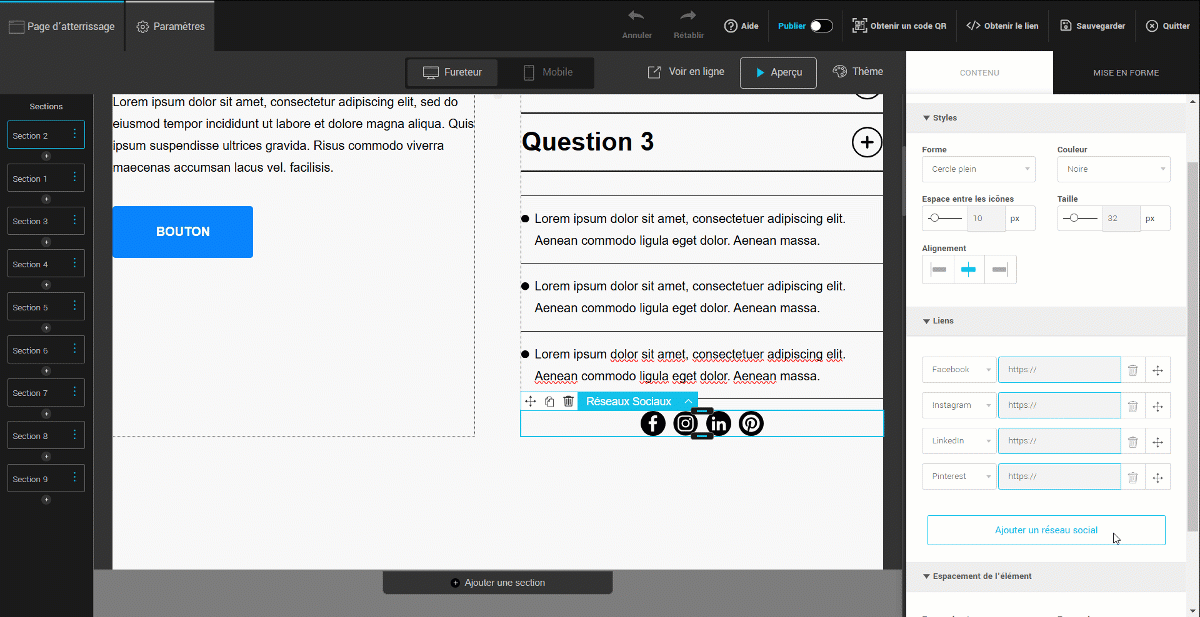Image resolution: width=1200 pixels, height=617 pixels.
Task: Click the trash icon on the Réseaux Sociaux element
Action: pos(568,401)
